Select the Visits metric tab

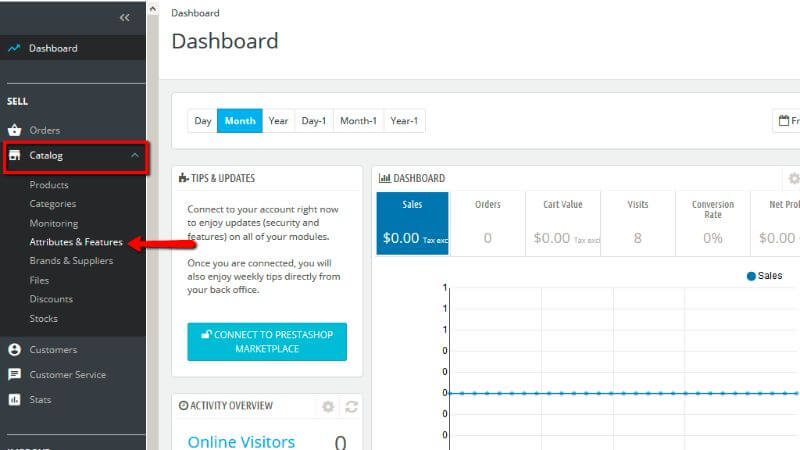pyautogui.click(x=638, y=223)
